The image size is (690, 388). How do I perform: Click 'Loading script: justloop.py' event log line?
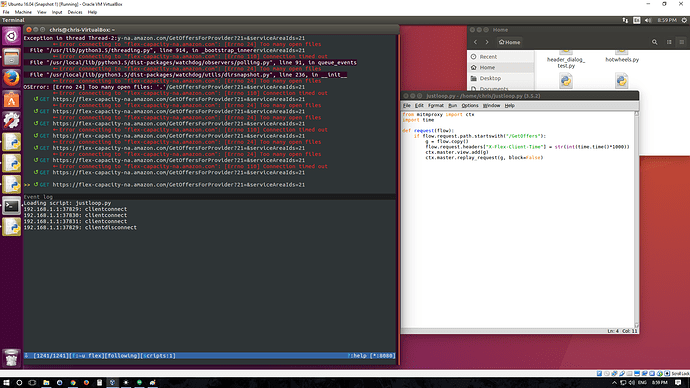(67, 203)
